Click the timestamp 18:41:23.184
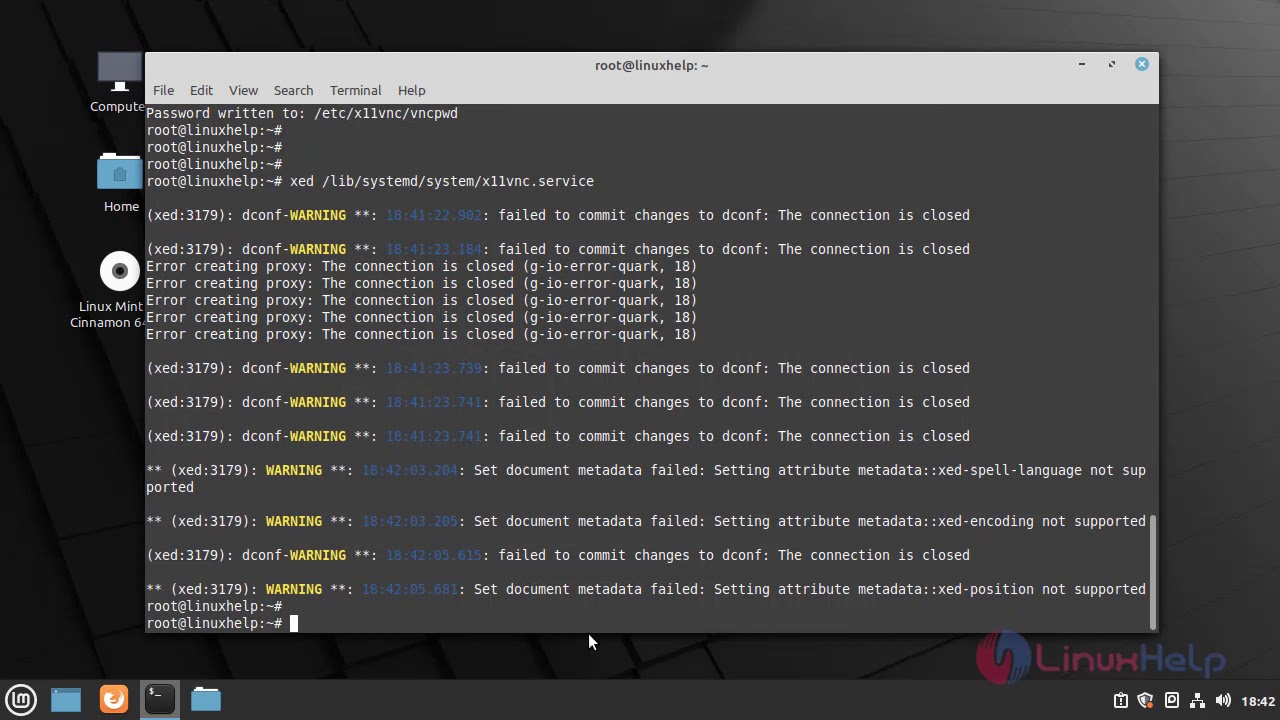Screen dimensions: 1280x720 click(433, 249)
